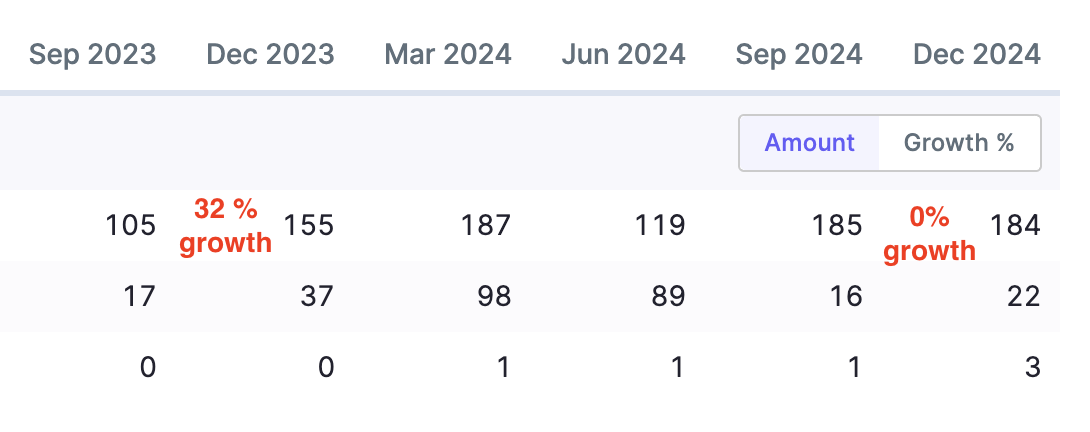Click the value 3 in the last row

pyautogui.click(x=1033, y=368)
